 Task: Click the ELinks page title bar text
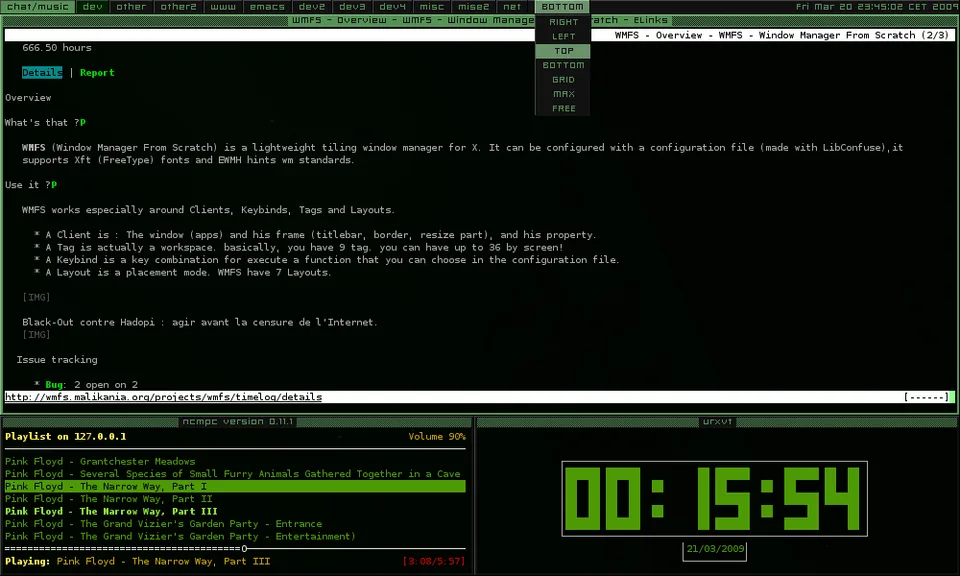coord(781,35)
